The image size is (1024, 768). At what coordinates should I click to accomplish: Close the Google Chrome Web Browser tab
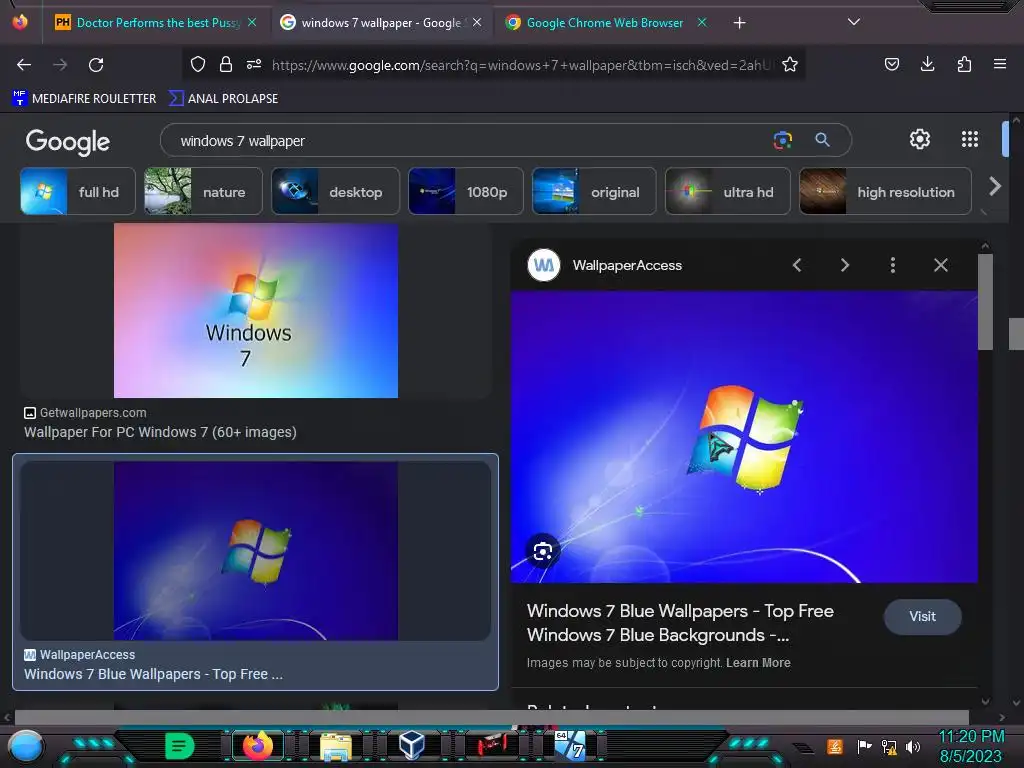pos(702,22)
